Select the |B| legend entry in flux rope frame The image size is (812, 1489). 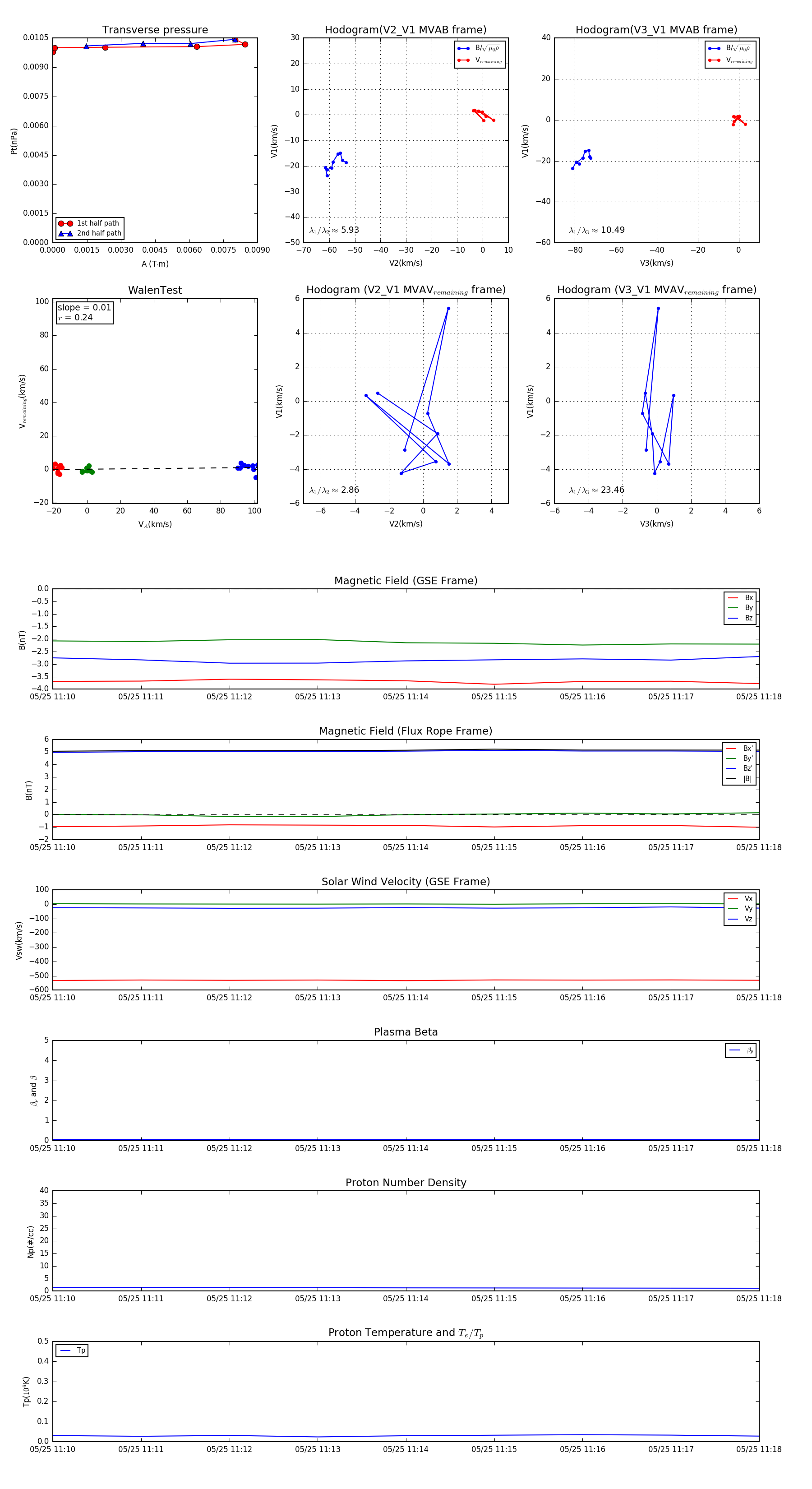pyautogui.click(x=739, y=779)
